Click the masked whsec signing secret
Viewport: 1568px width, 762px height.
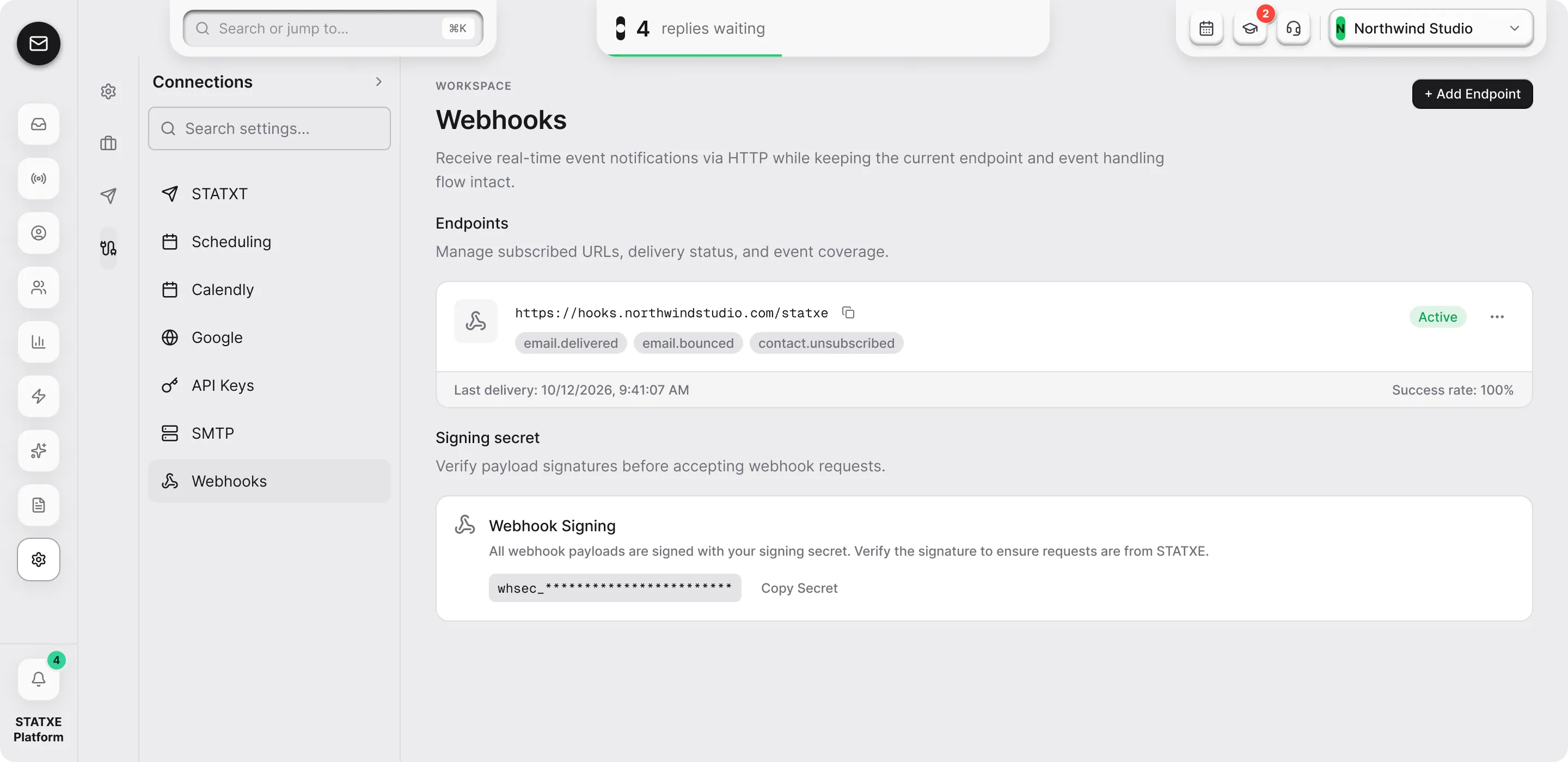click(615, 588)
